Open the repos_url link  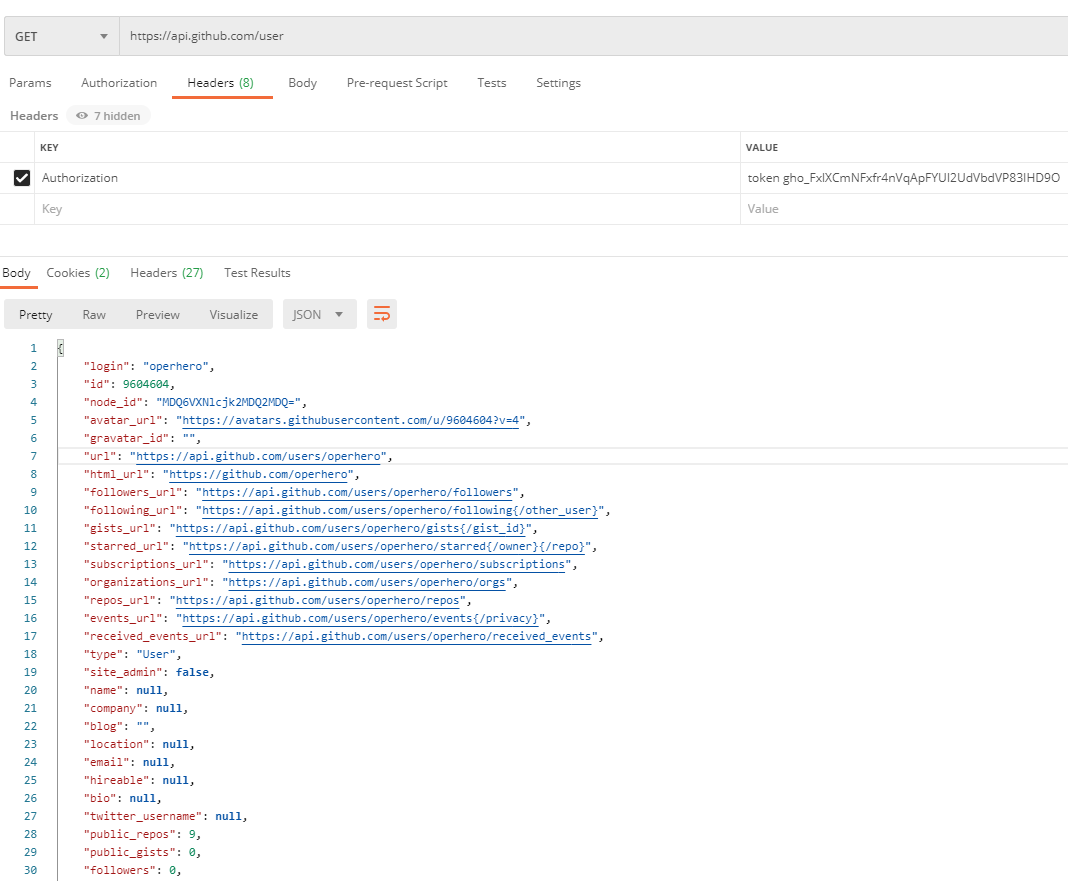click(317, 600)
